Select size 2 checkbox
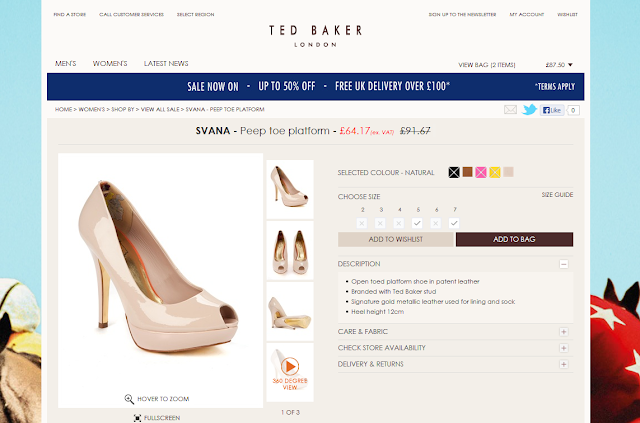Image resolution: width=640 pixels, height=423 pixels. point(362,223)
